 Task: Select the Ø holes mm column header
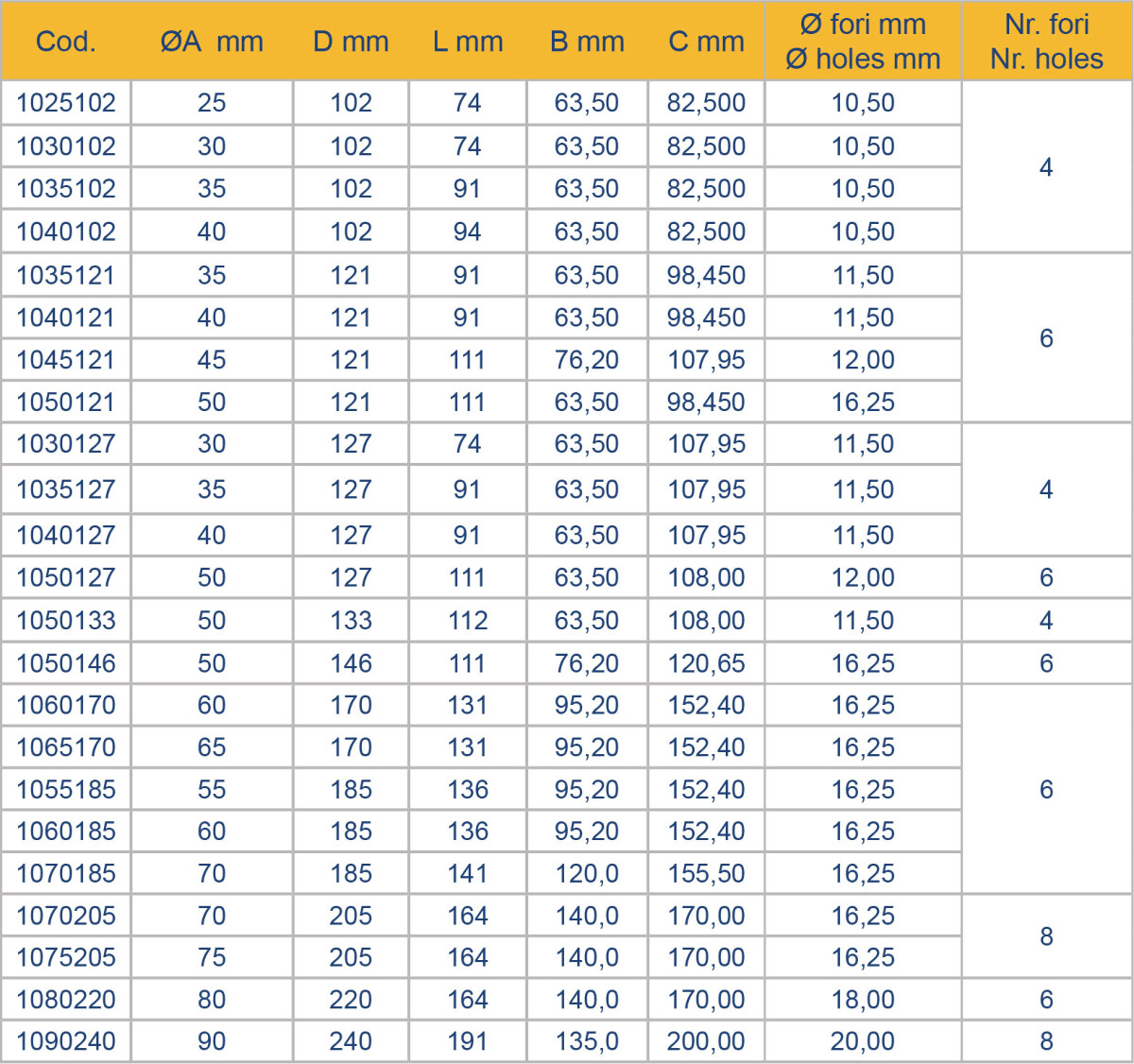click(863, 59)
